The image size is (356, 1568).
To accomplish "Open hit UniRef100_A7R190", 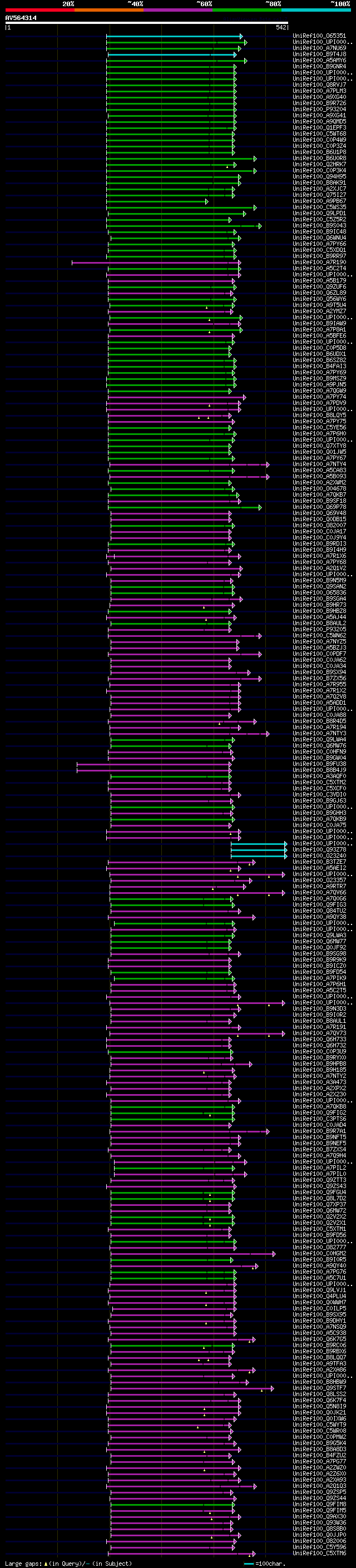I will [x=319, y=263].
